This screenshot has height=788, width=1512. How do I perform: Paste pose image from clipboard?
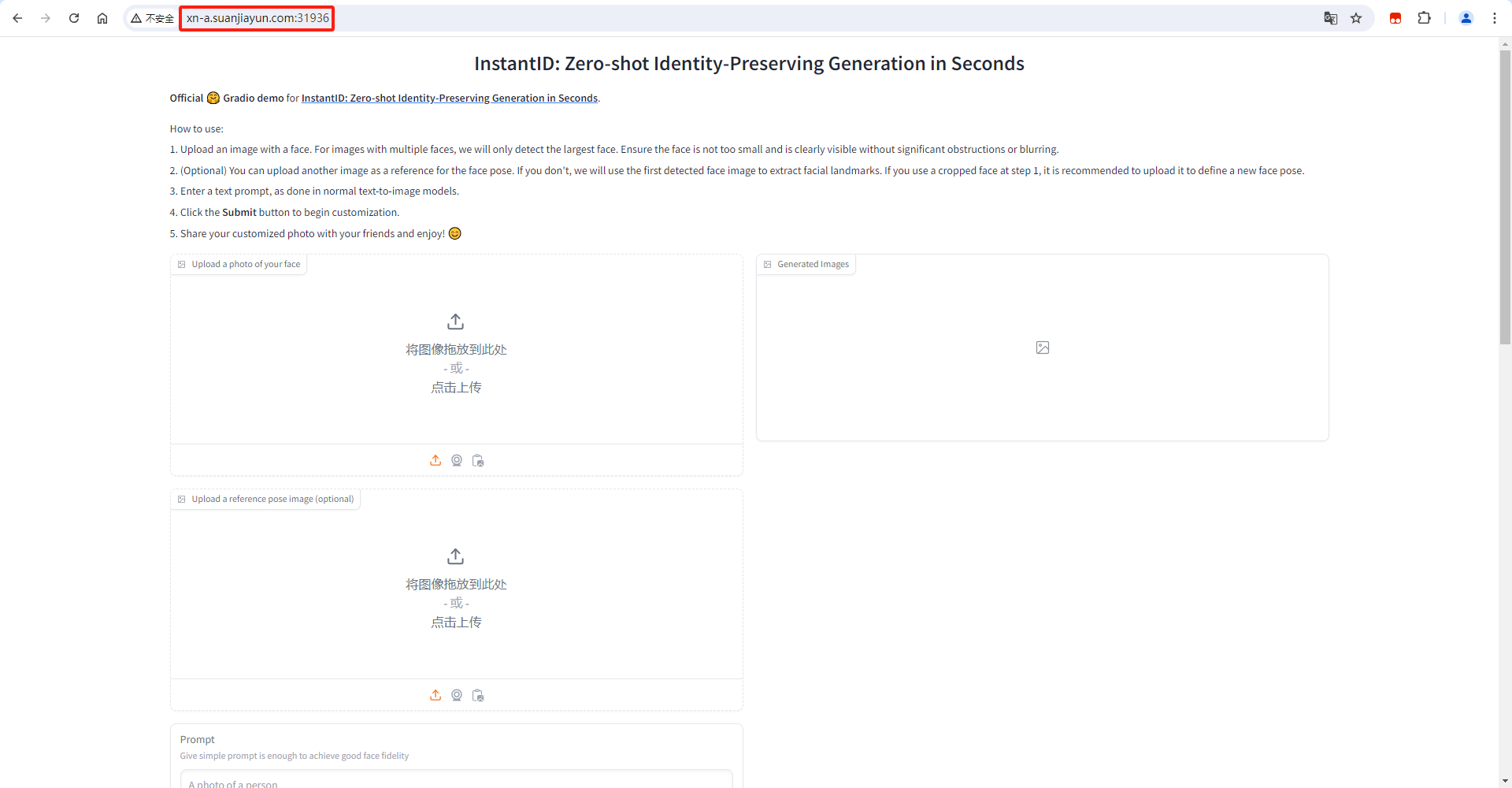[x=478, y=695]
